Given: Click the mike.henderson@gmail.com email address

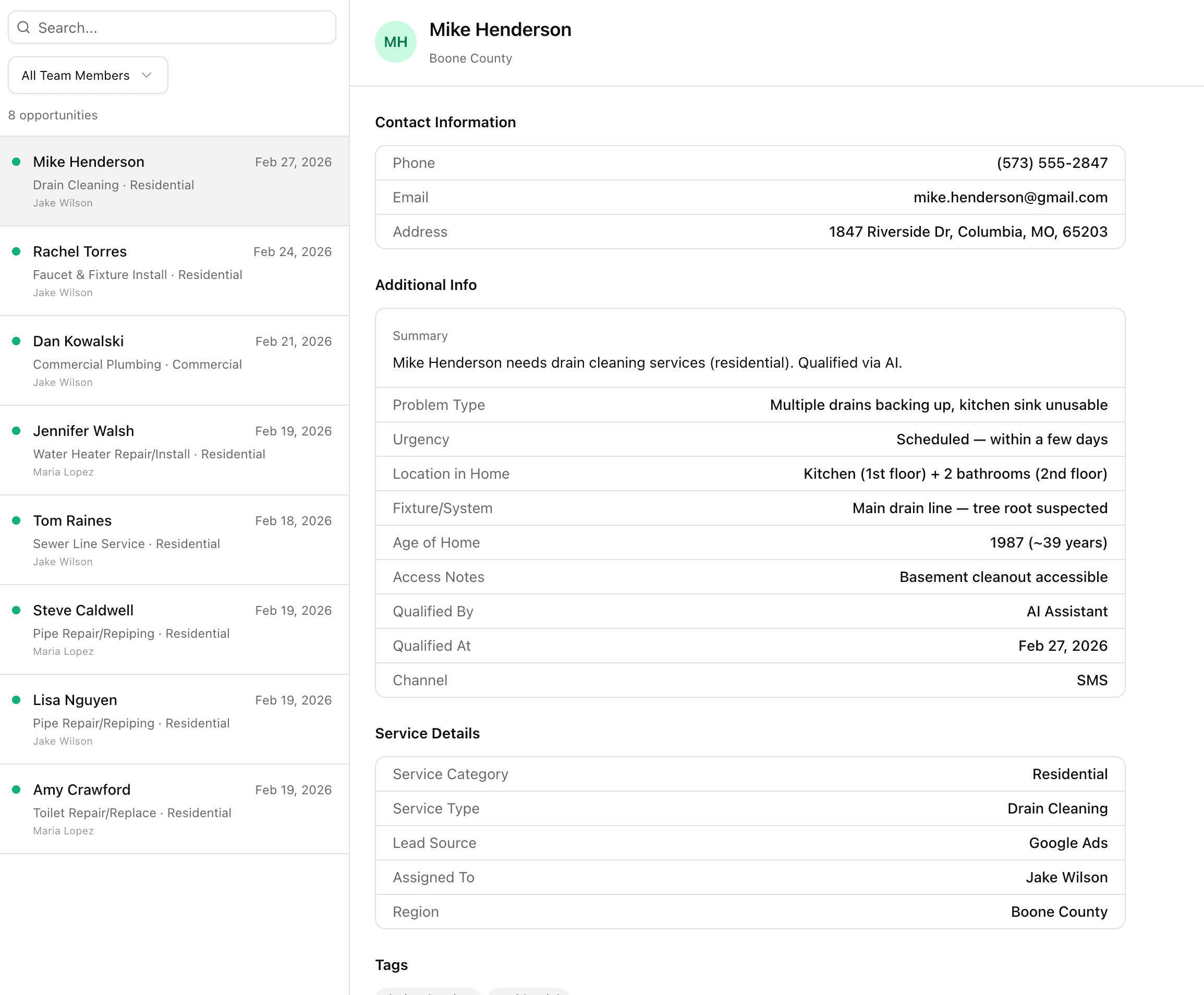Looking at the screenshot, I should (x=1010, y=198).
